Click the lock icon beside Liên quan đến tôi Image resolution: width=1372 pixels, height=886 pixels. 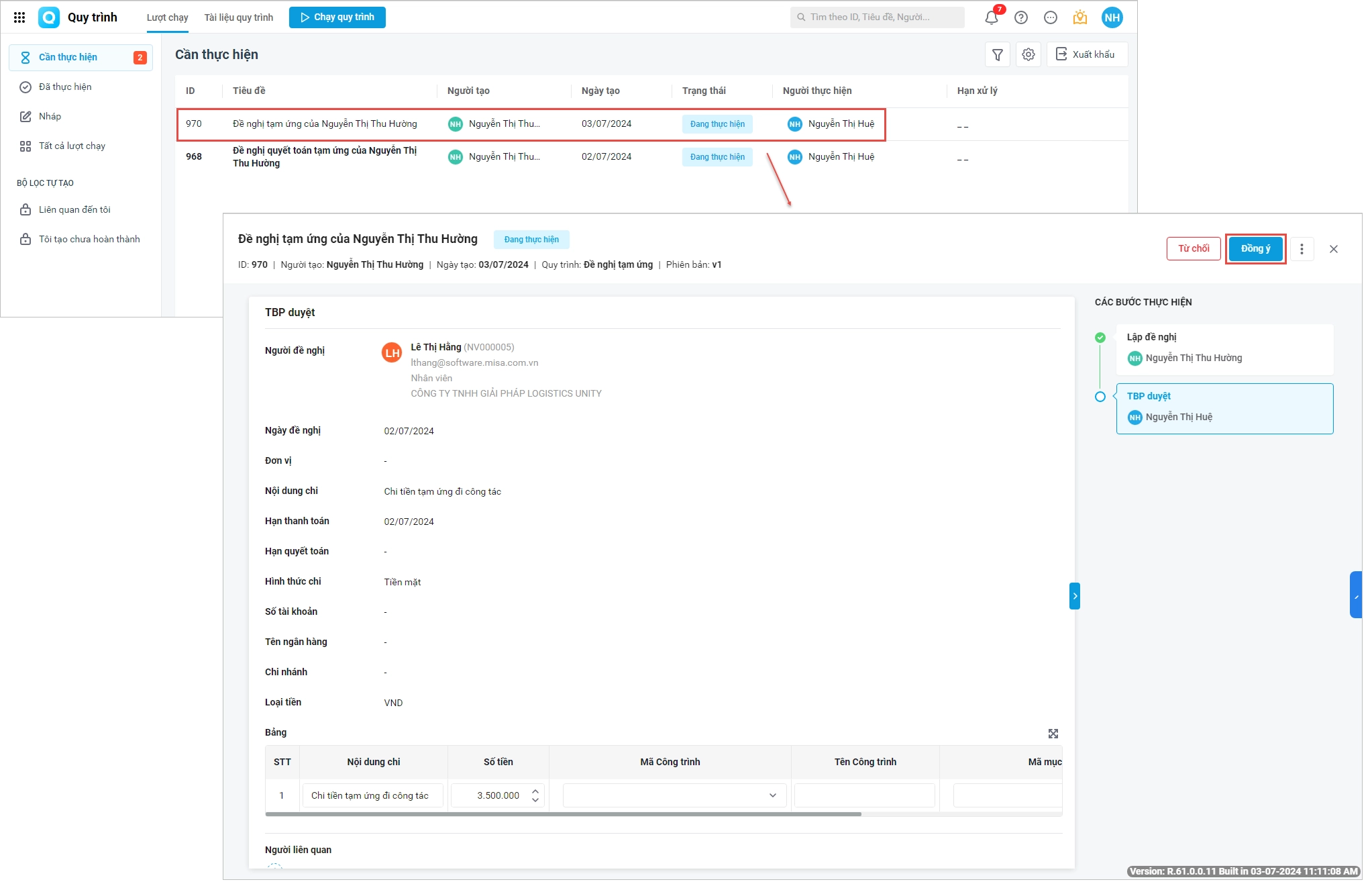point(25,210)
